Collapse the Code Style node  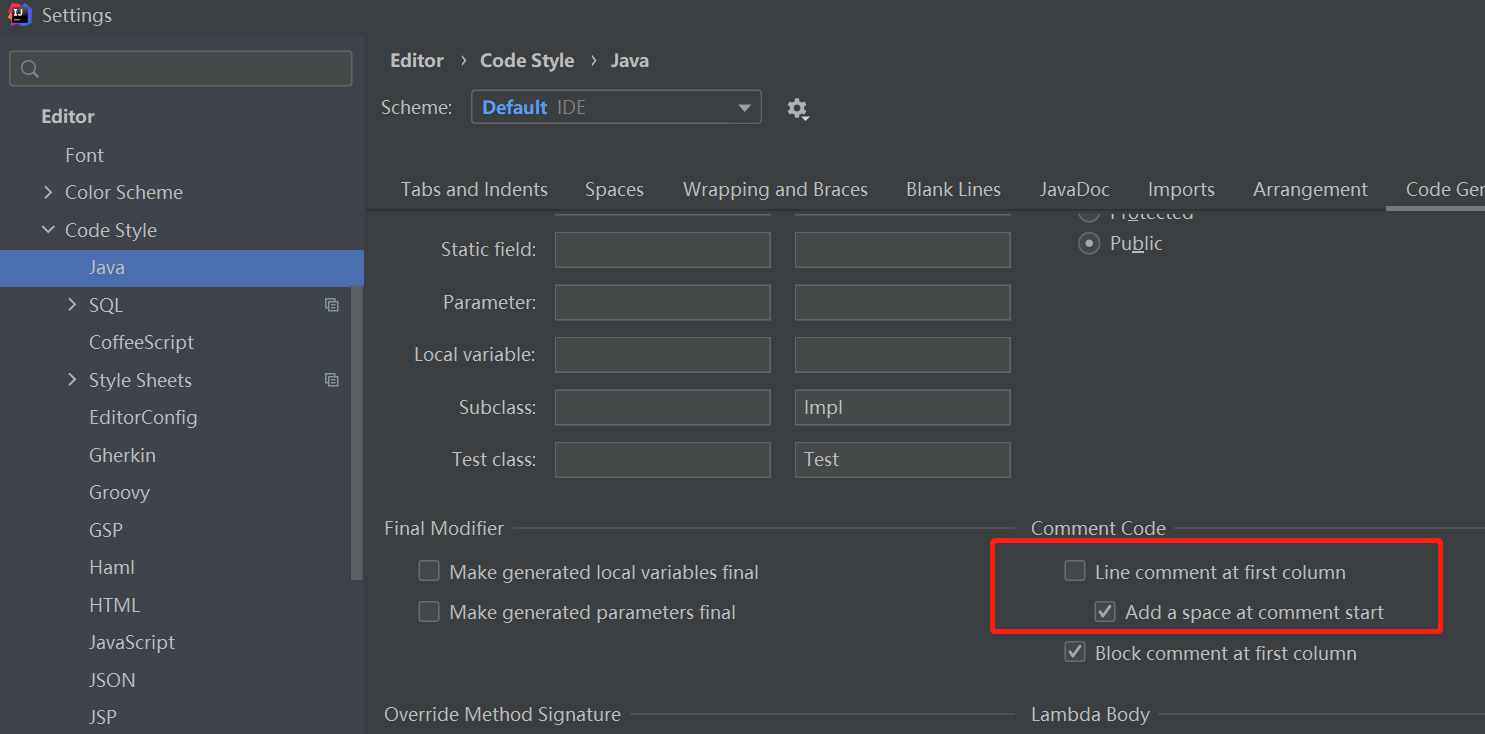pos(48,230)
